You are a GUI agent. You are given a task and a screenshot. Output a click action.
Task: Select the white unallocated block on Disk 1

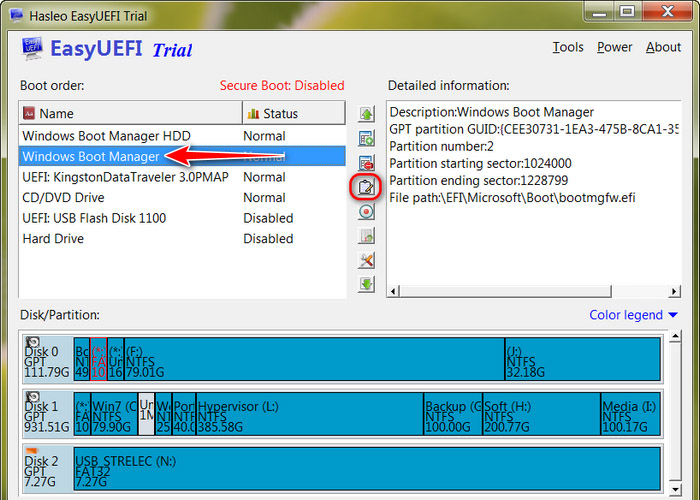(x=146, y=414)
